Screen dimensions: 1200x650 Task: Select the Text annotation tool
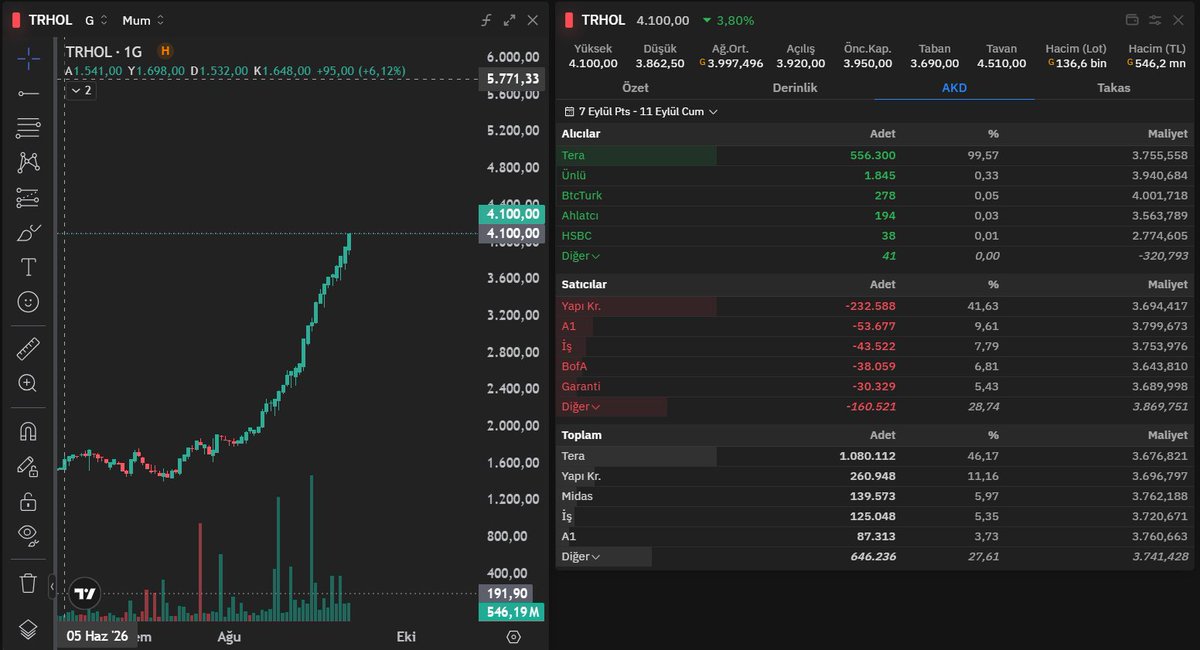[x=28, y=267]
